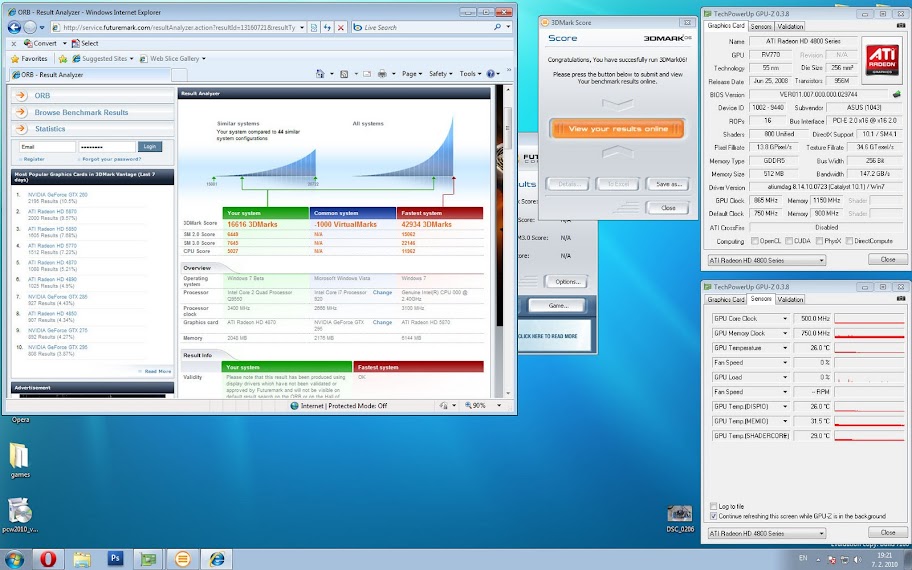Open the GPU Core Clock sensor dropdown
Screen dimensions: 912x570
785,319
